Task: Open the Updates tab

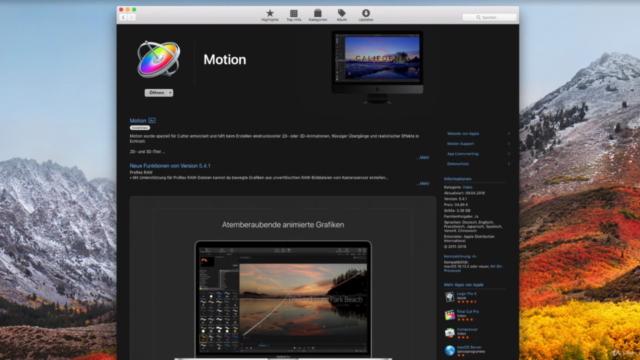Action: 366,15
